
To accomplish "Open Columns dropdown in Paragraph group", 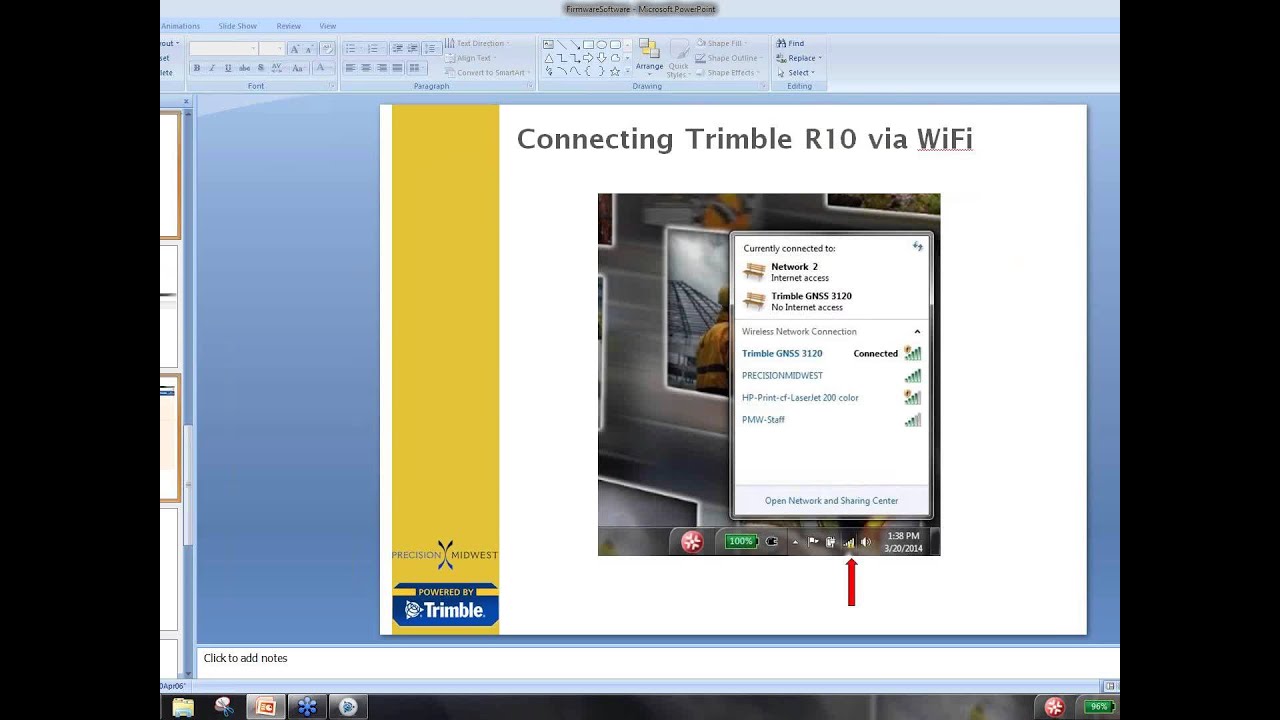I will pyautogui.click(x=417, y=68).
